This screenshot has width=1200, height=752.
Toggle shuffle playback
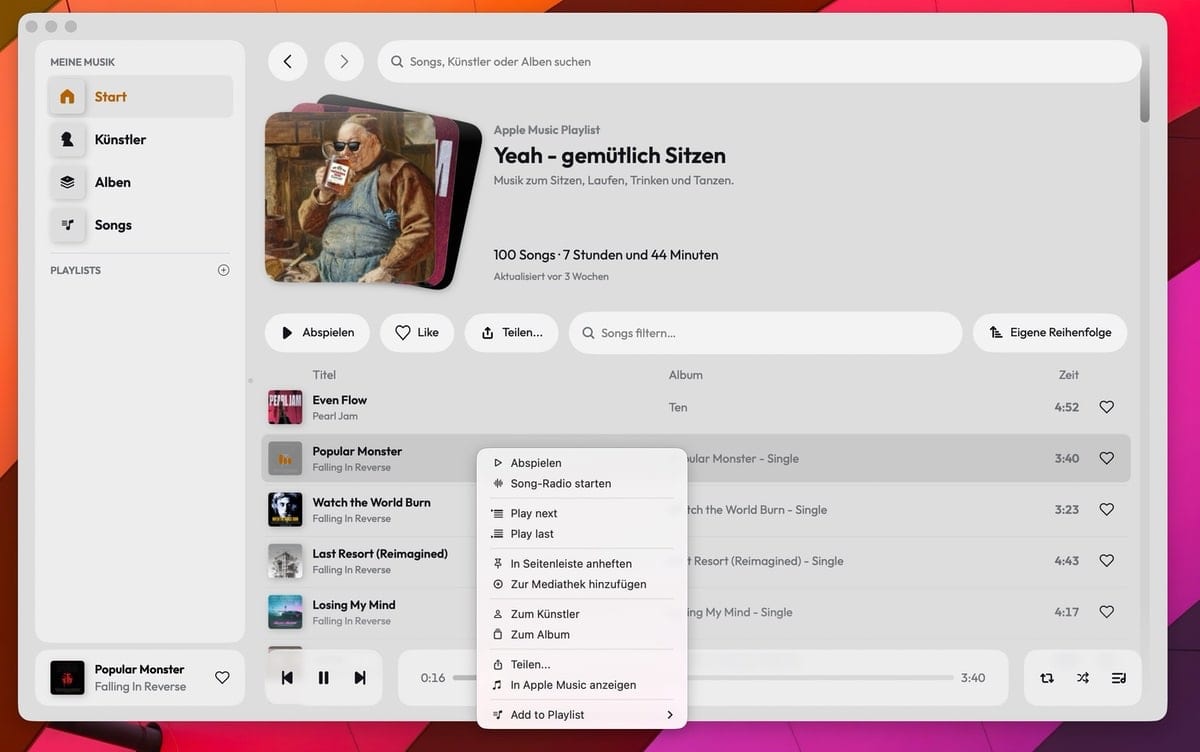coord(1083,678)
